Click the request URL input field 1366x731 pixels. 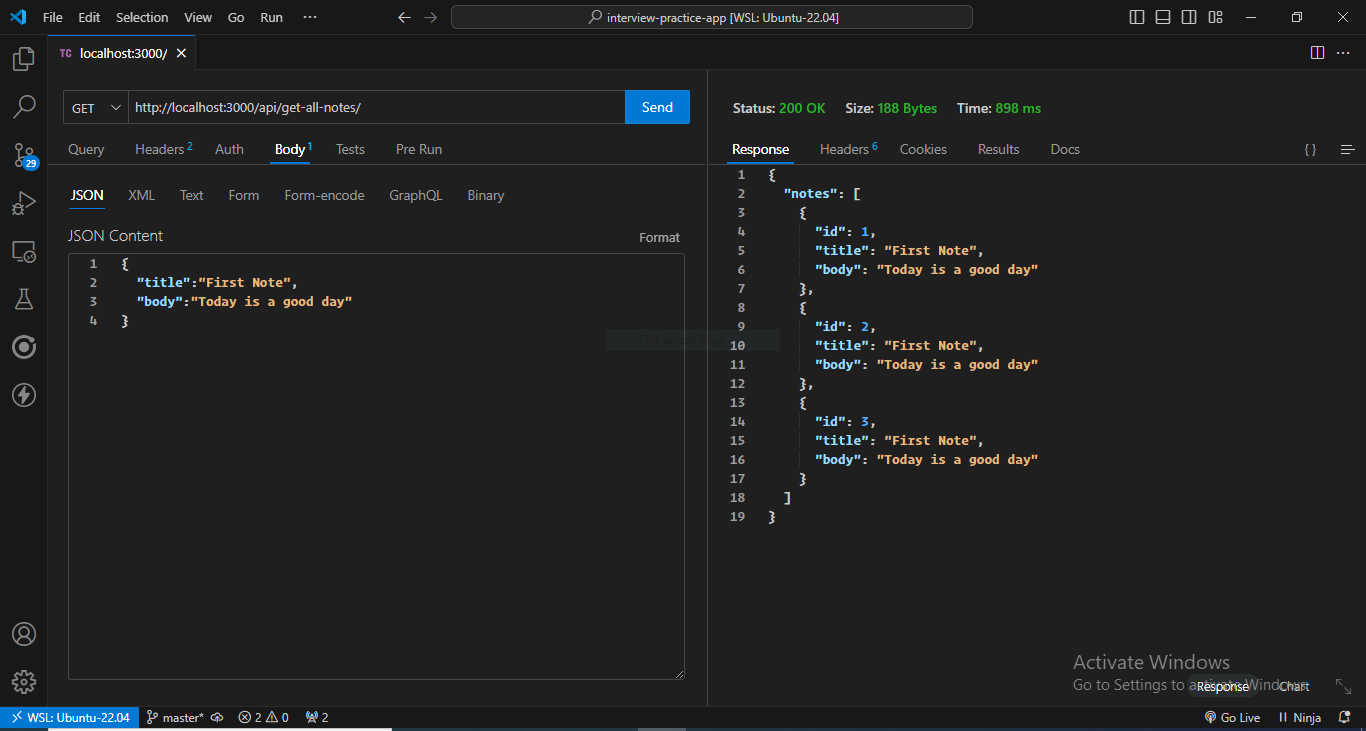pos(376,107)
